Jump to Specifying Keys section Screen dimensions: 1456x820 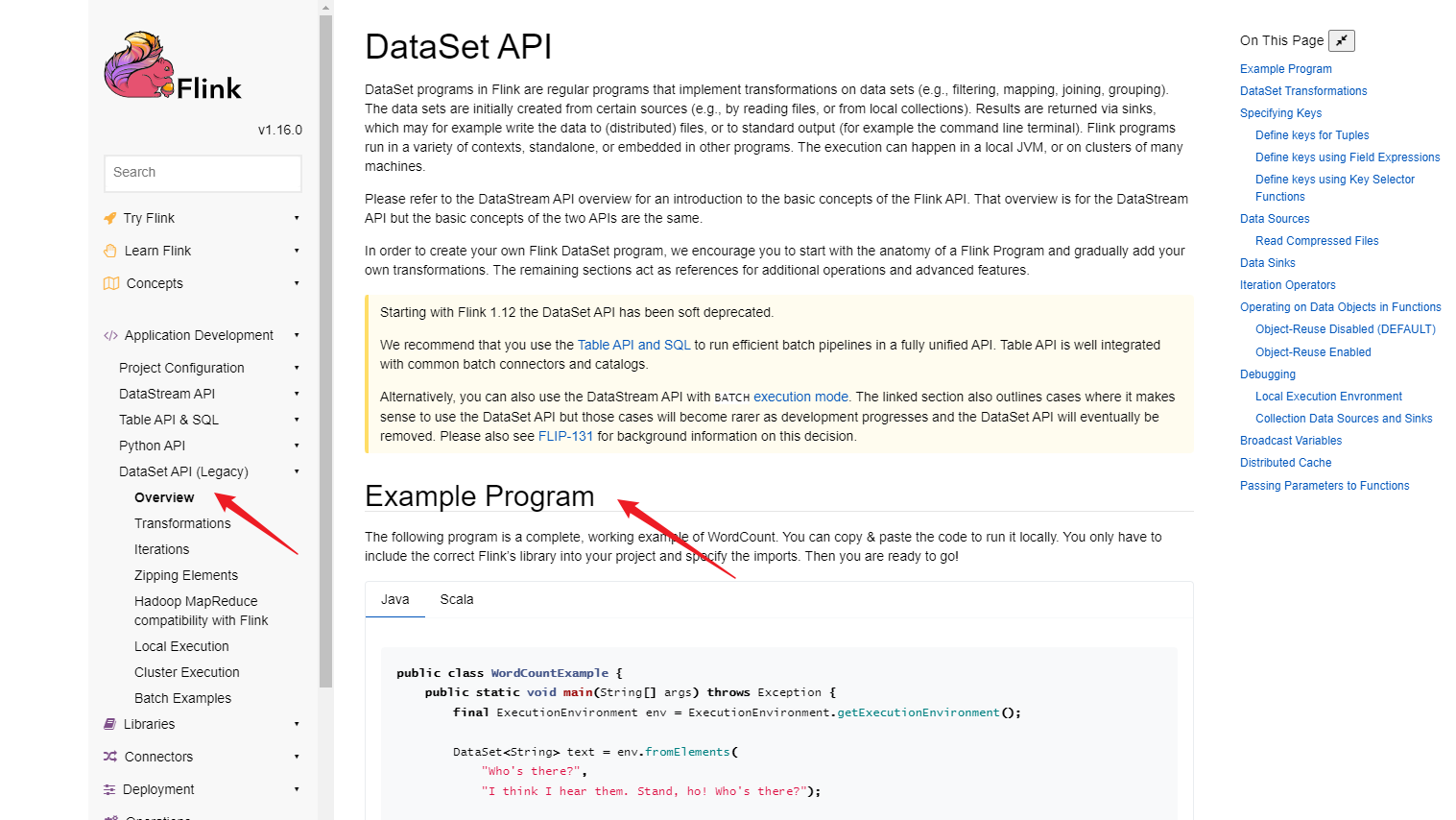click(x=1280, y=113)
